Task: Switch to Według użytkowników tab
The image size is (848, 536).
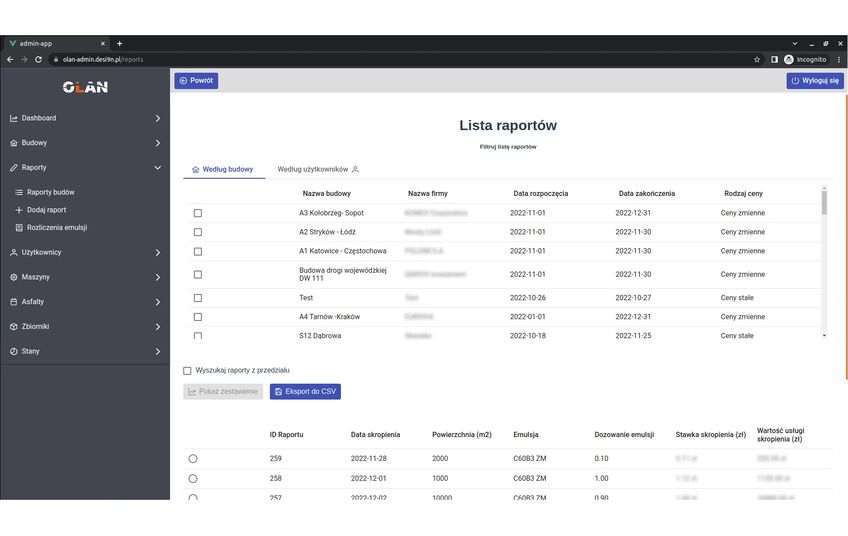Action: point(318,169)
